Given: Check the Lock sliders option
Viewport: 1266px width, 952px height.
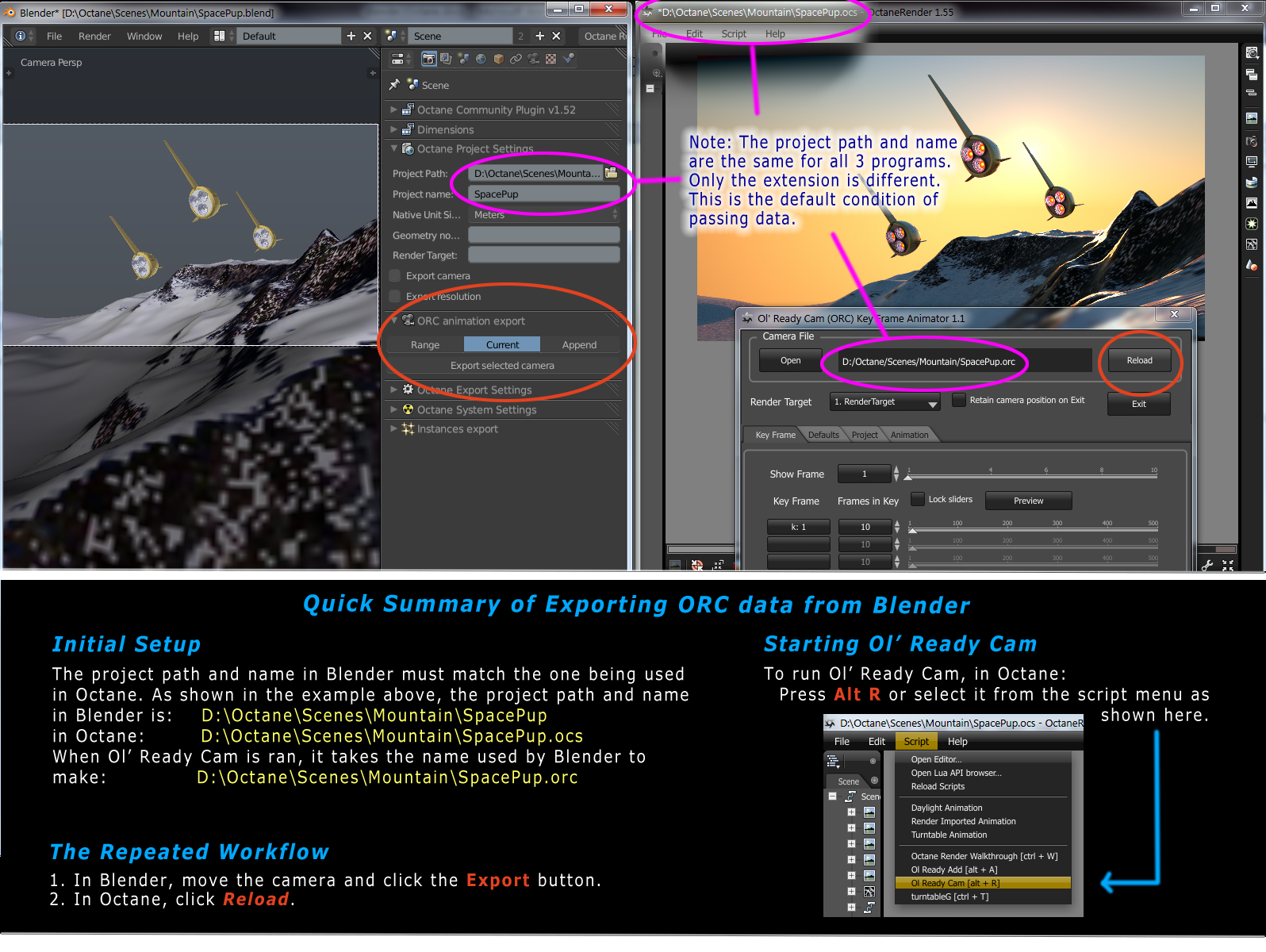Looking at the screenshot, I should 918,499.
